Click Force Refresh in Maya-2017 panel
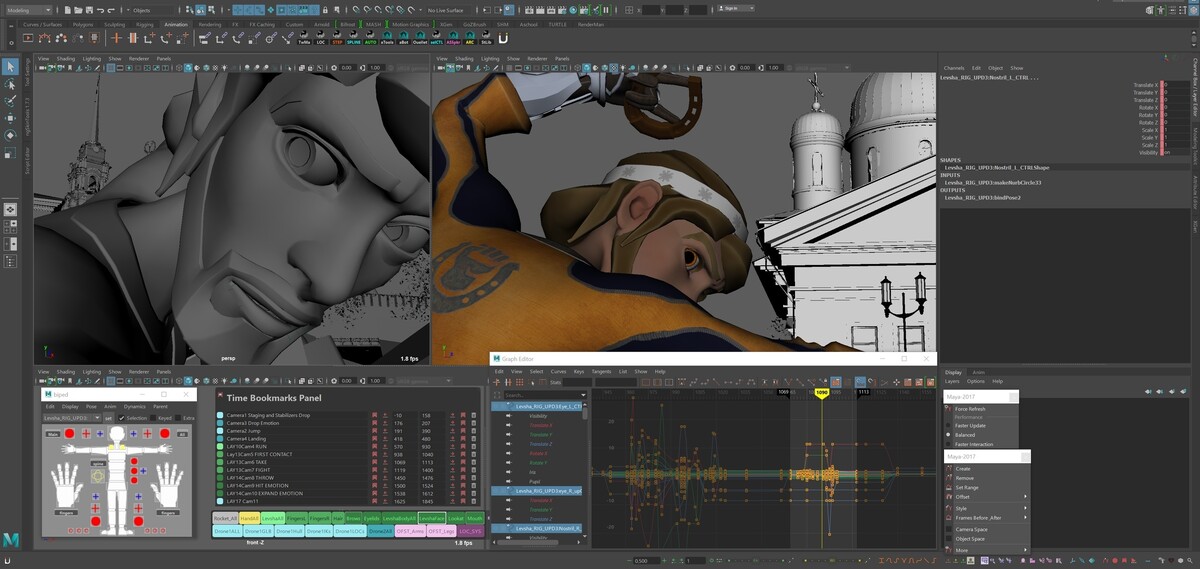1200x569 pixels. (x=970, y=409)
